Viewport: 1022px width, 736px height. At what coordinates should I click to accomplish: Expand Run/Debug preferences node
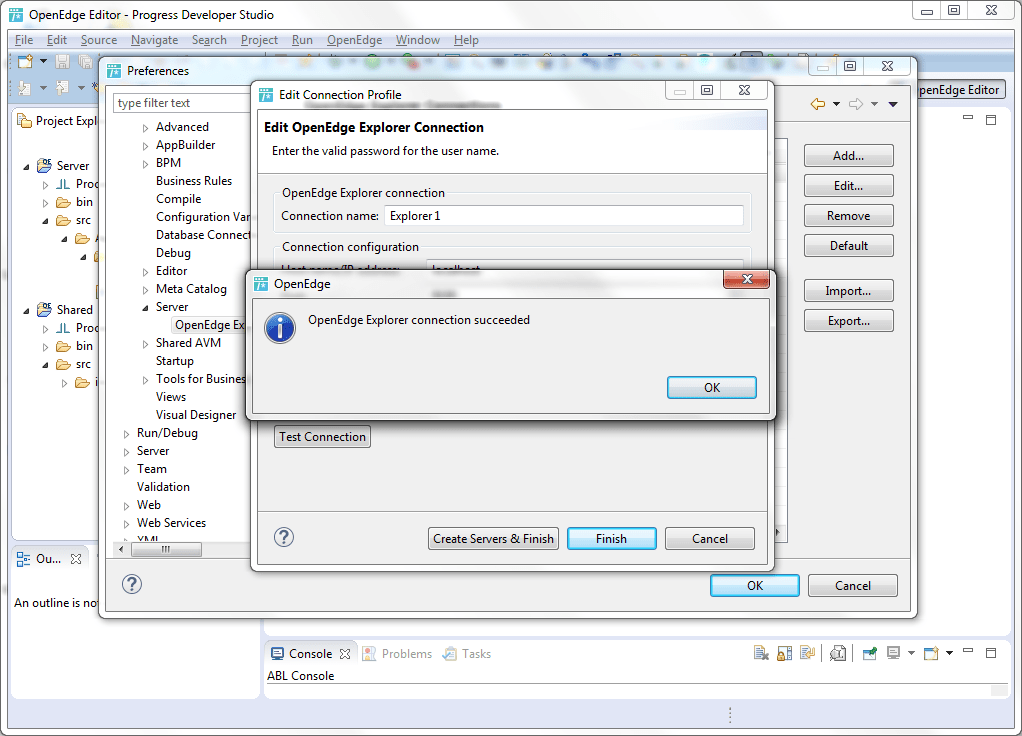(x=126, y=434)
